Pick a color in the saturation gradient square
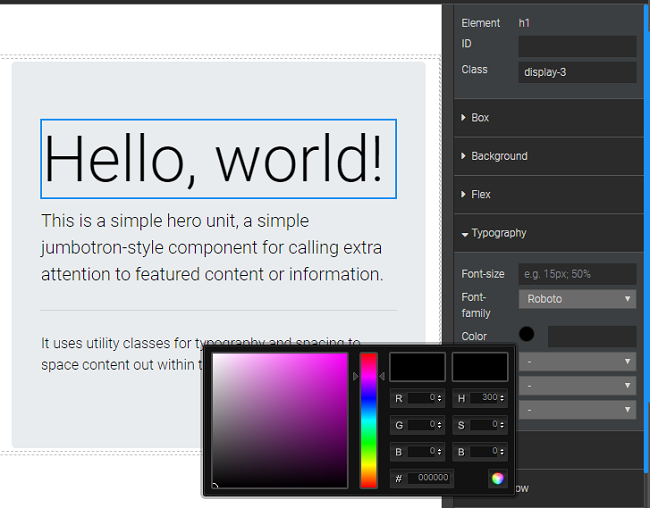 pos(280,420)
